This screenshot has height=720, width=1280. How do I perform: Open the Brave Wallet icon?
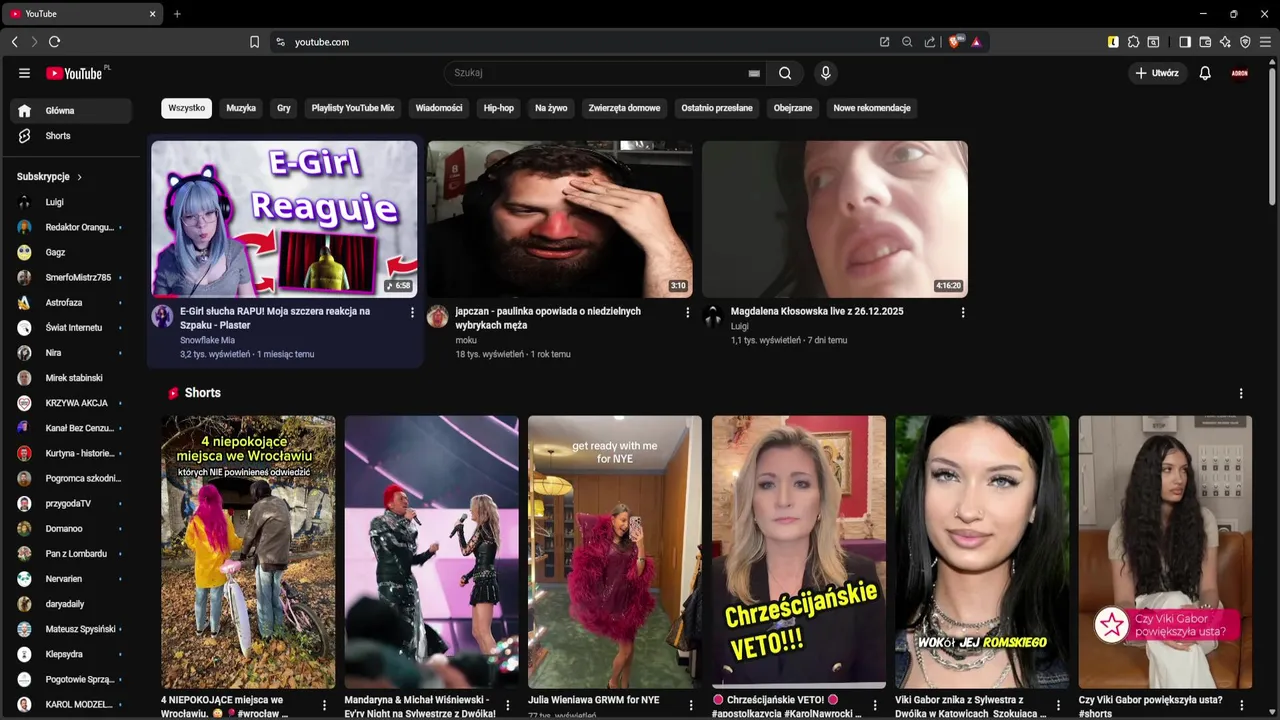tap(1205, 42)
